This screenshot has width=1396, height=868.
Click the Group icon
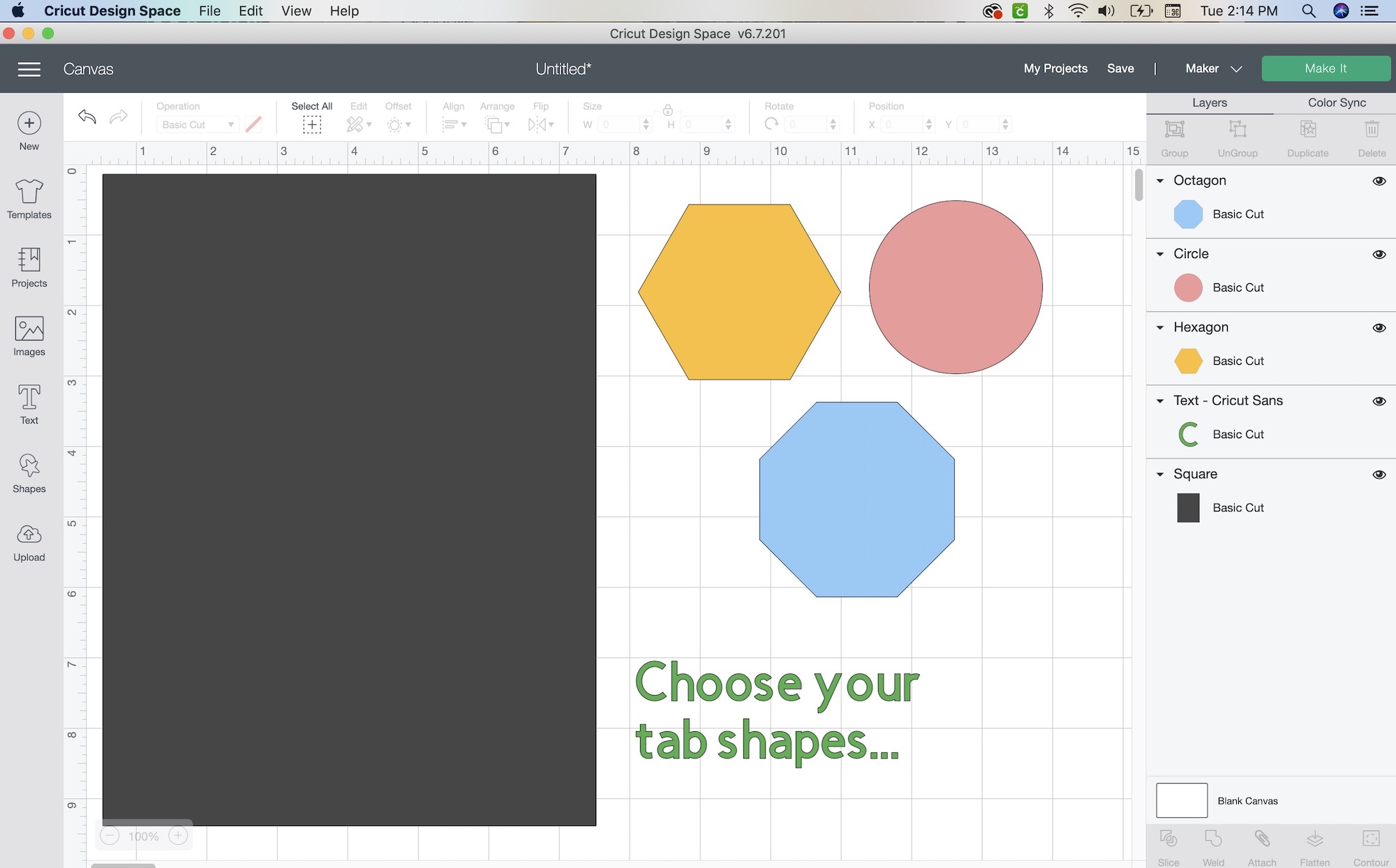click(1175, 130)
